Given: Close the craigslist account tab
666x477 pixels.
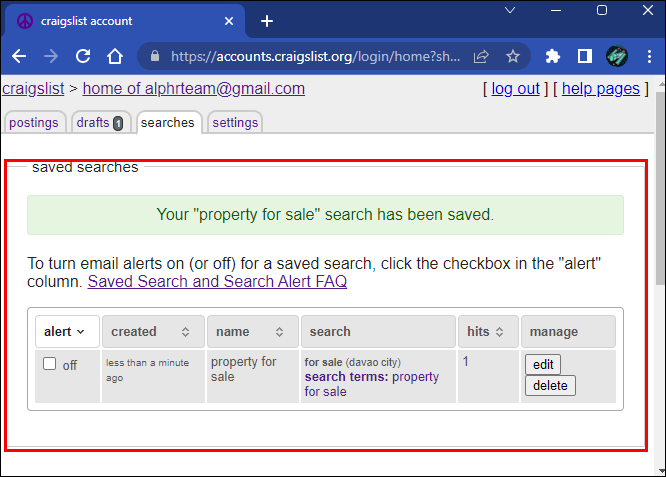Looking at the screenshot, I should pos(229,21).
